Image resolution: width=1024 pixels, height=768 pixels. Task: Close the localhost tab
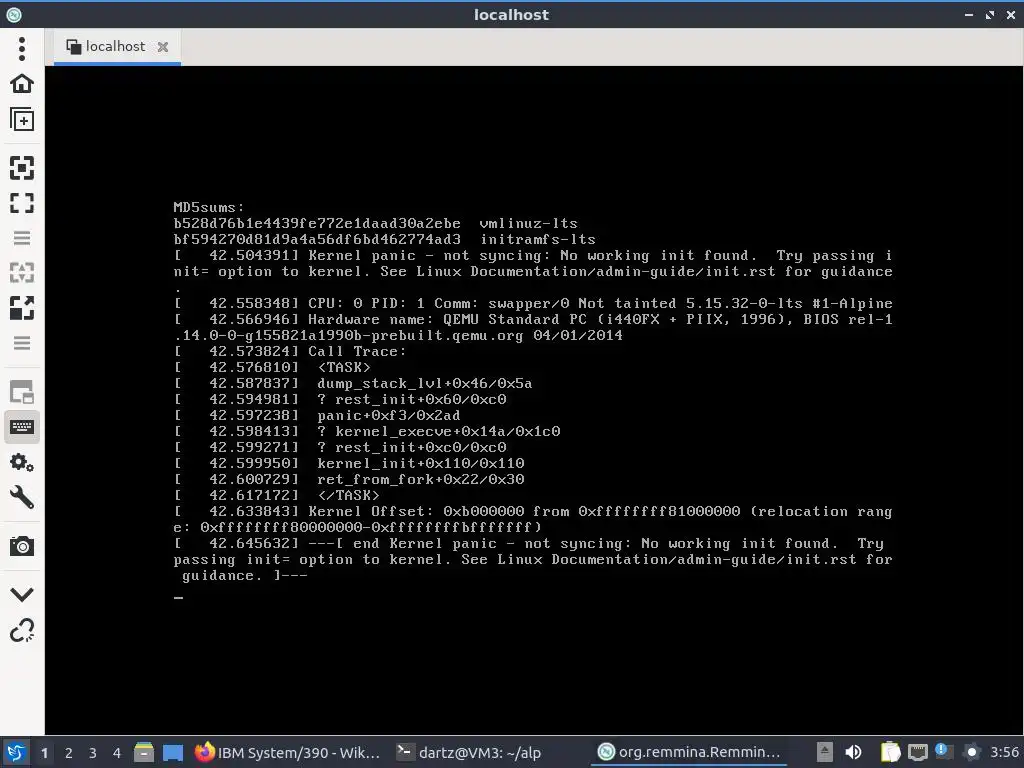pyautogui.click(x=163, y=47)
